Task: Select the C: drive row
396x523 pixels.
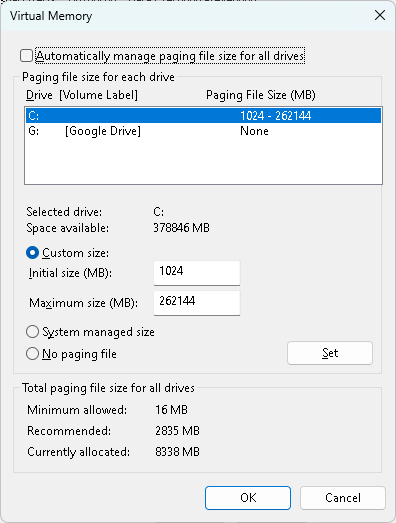Action: [x=203, y=116]
